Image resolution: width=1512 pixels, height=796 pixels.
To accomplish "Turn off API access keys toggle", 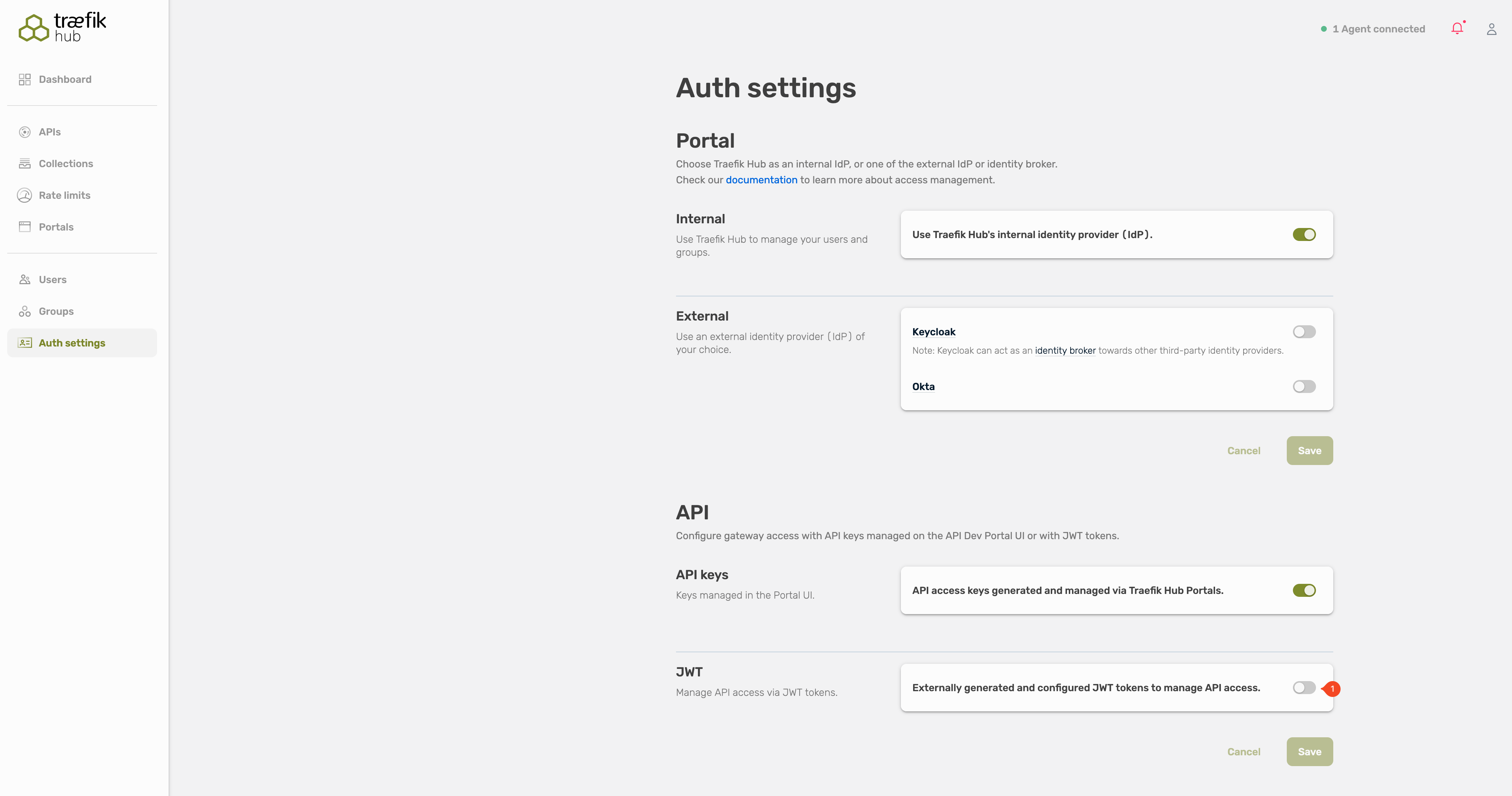I will [1304, 590].
